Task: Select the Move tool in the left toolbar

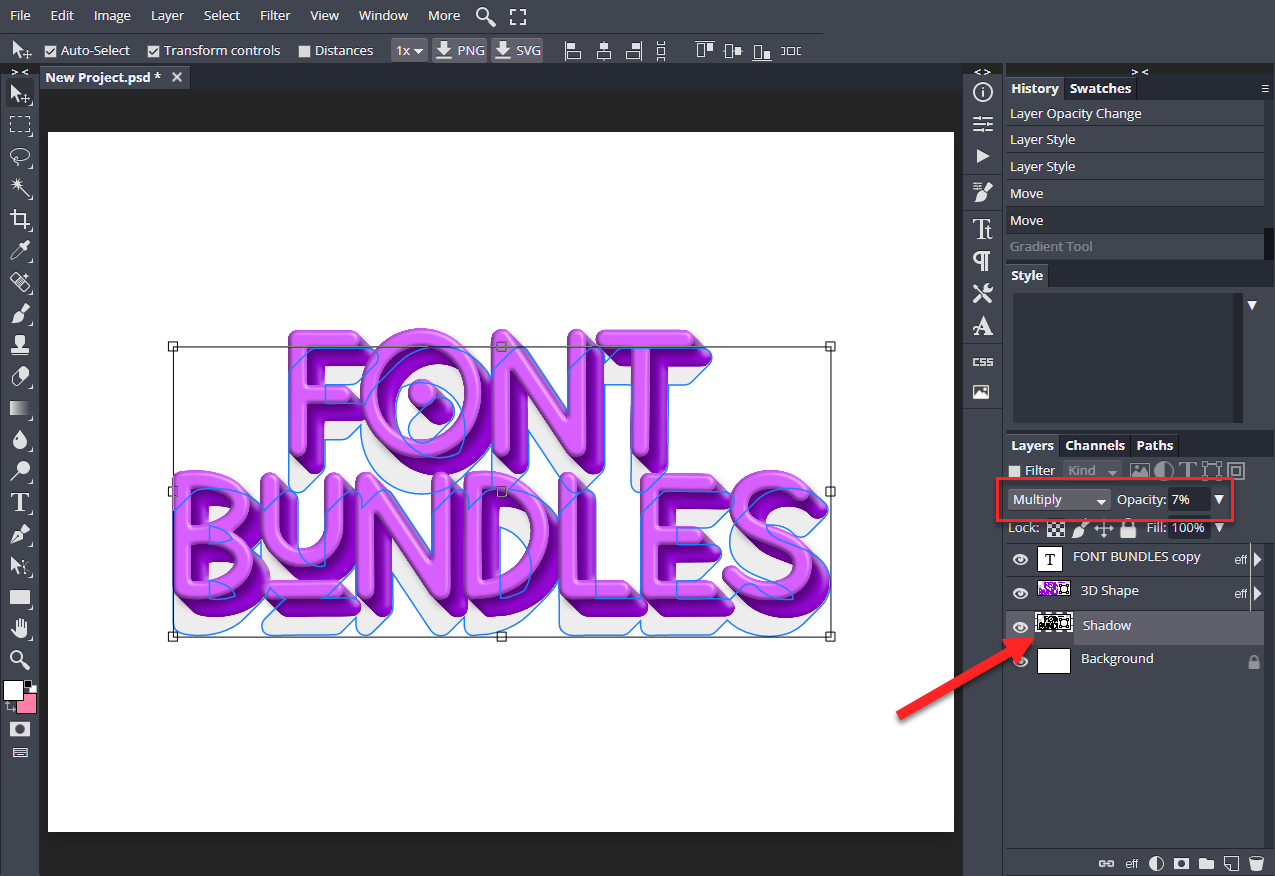Action: click(x=19, y=94)
